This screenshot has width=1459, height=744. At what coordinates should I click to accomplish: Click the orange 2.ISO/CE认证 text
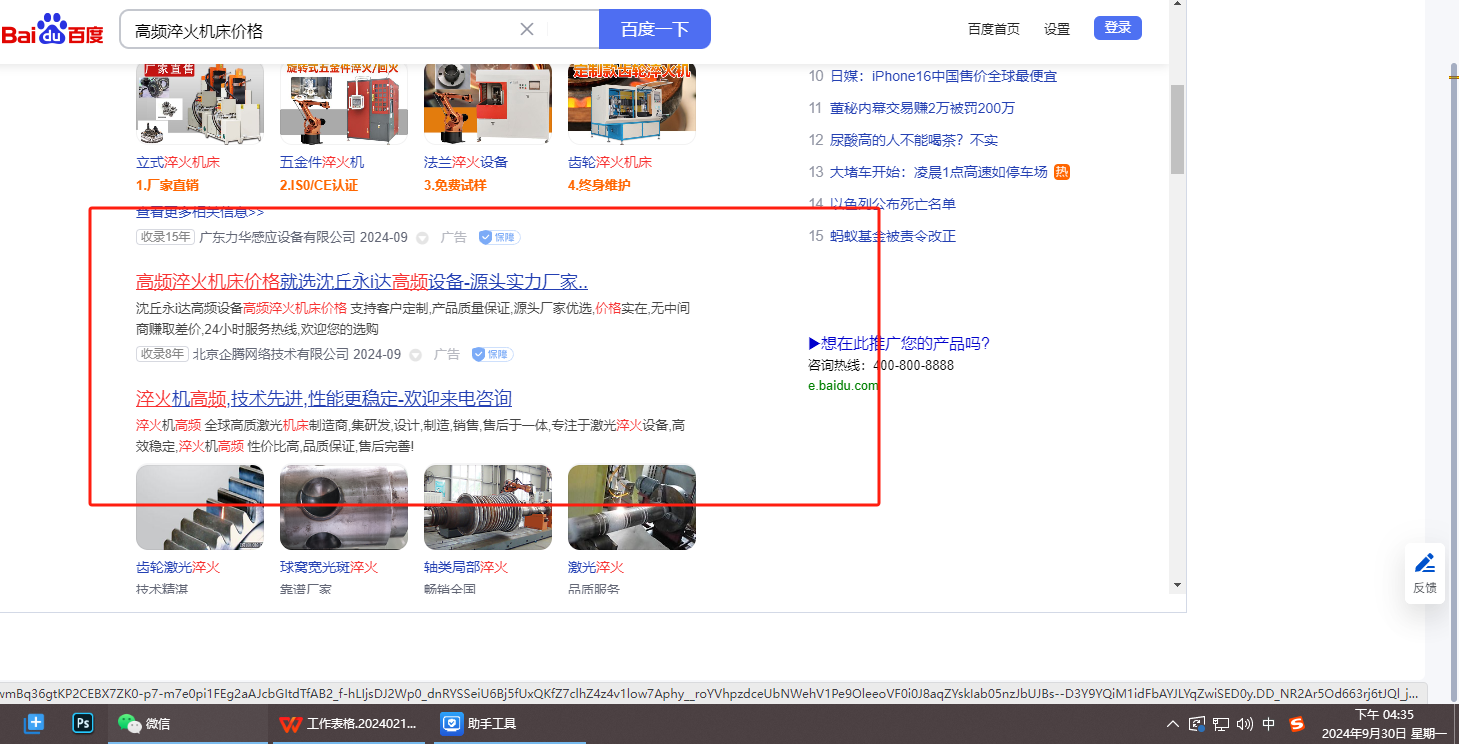tap(319, 185)
